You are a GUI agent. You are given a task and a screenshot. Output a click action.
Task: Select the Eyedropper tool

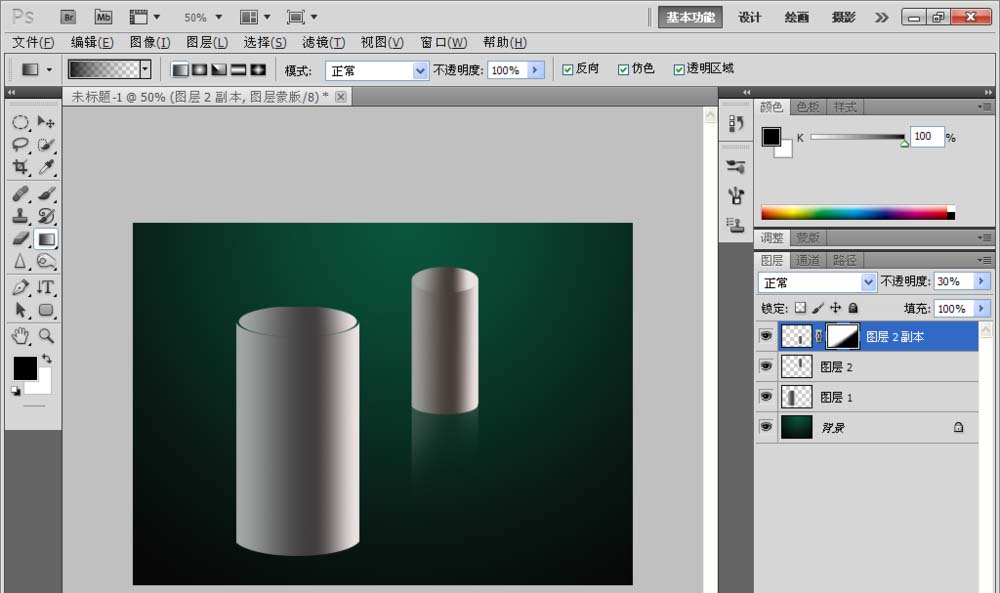point(46,168)
